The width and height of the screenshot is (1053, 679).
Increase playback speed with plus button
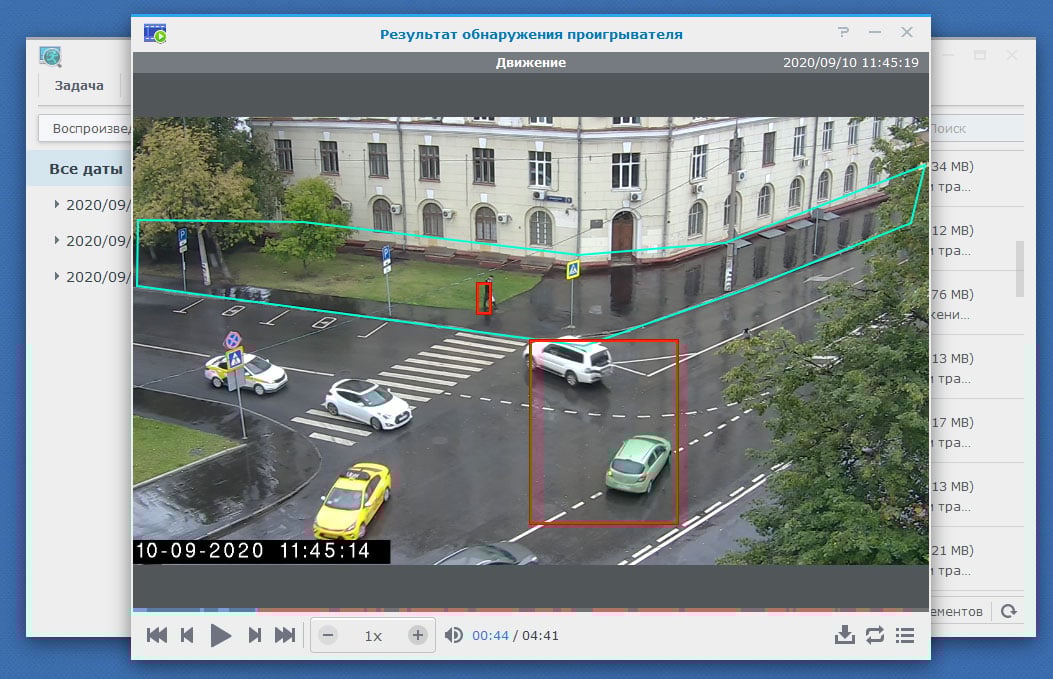pos(418,635)
